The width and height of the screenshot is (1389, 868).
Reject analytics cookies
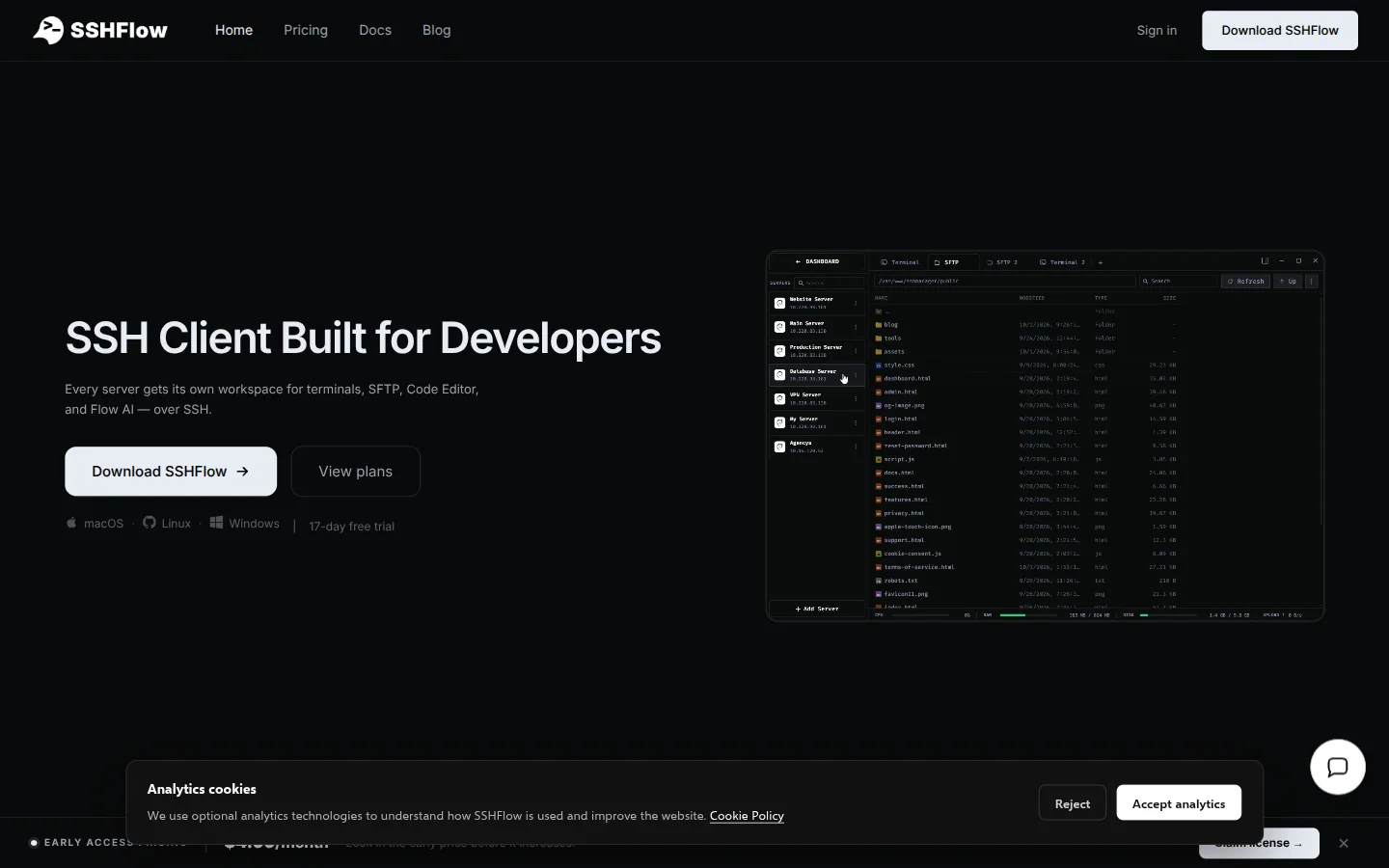[1073, 803]
